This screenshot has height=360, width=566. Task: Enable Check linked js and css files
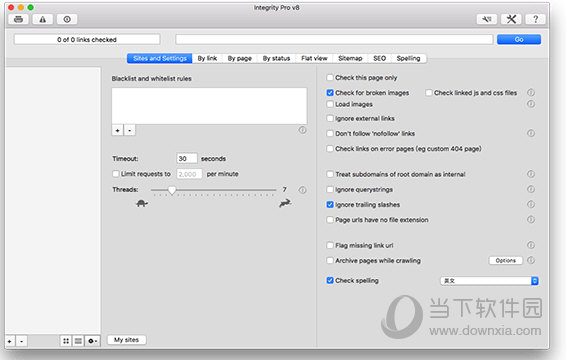coord(428,93)
